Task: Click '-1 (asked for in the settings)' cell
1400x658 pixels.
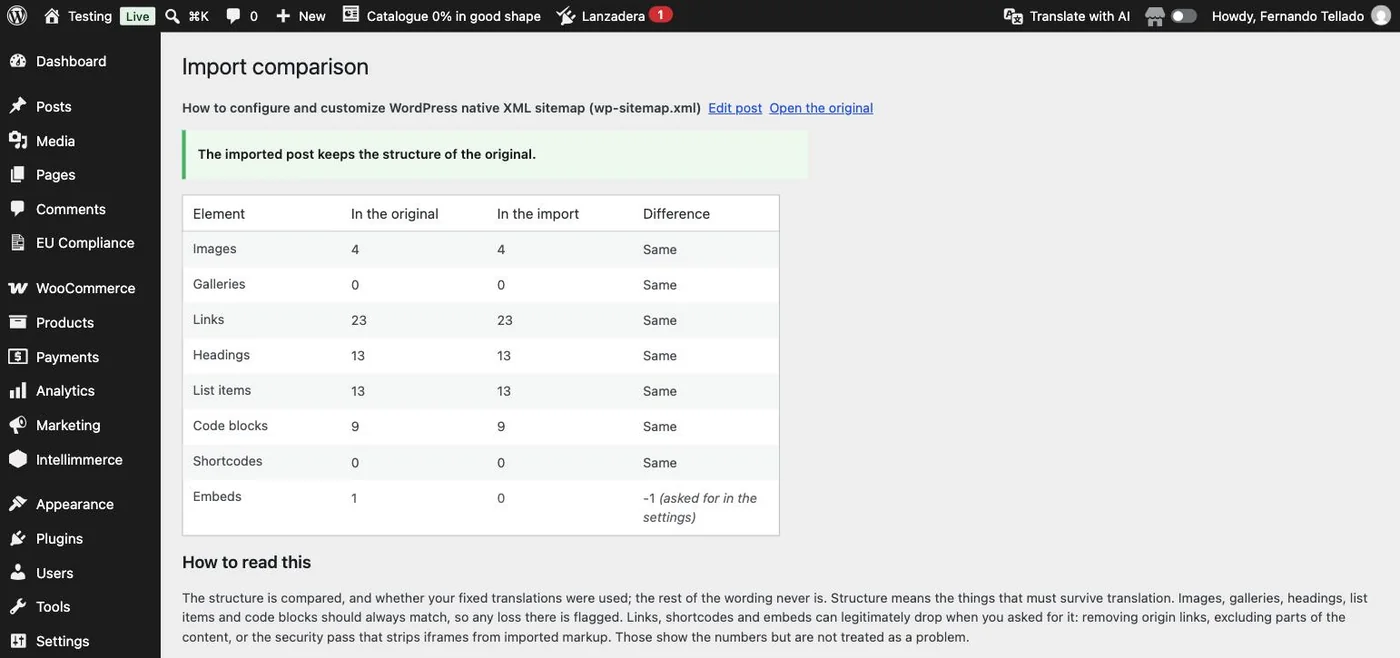Action: (700, 508)
